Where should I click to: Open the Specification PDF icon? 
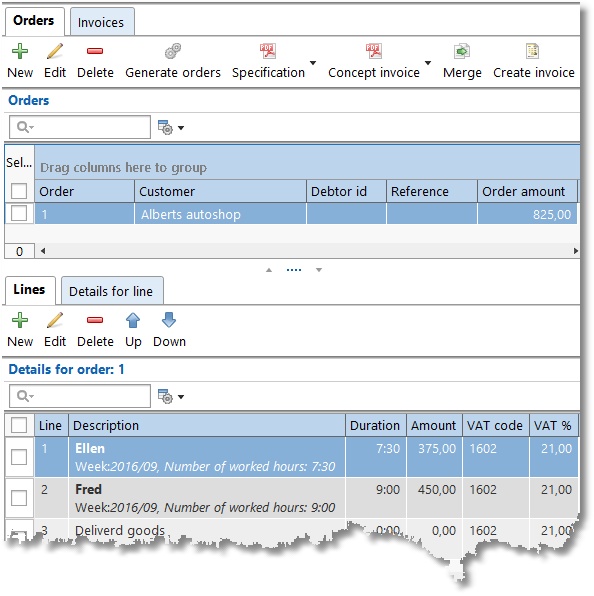click(x=268, y=51)
